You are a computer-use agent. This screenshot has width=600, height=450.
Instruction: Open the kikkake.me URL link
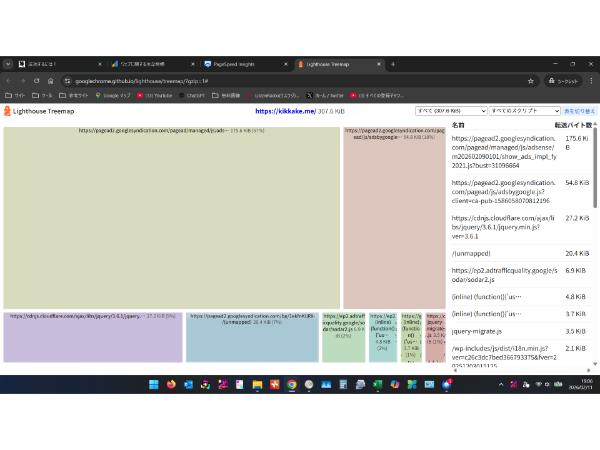tap(284, 111)
